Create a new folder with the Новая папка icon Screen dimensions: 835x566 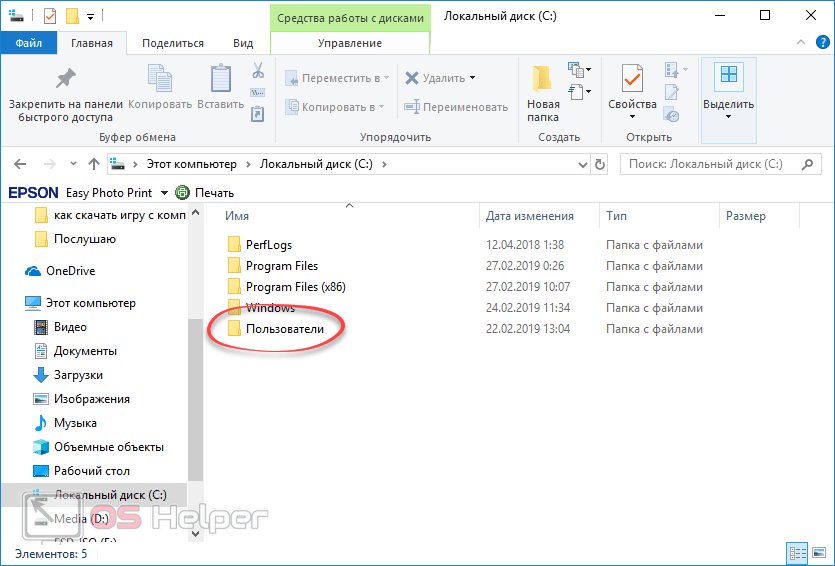coord(543,80)
